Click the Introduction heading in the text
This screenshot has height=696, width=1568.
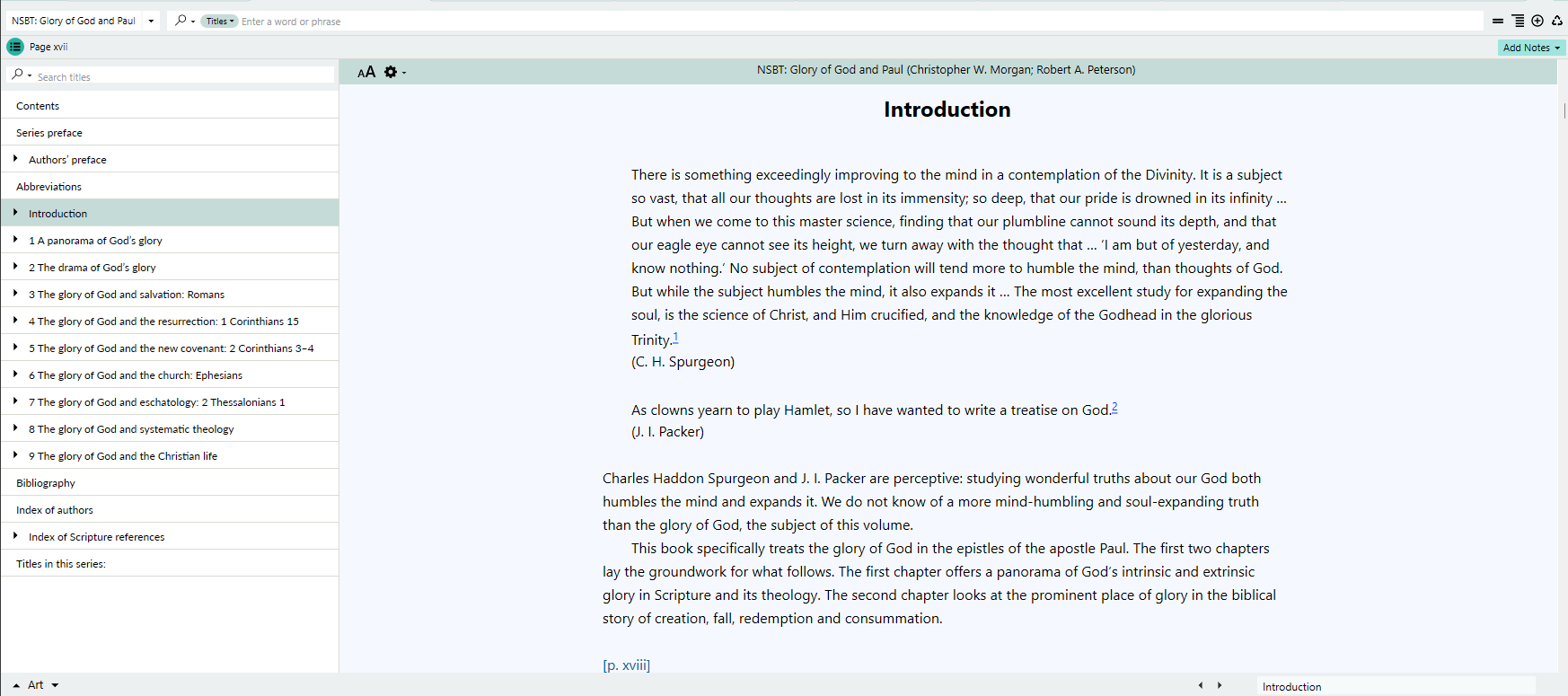click(x=947, y=110)
